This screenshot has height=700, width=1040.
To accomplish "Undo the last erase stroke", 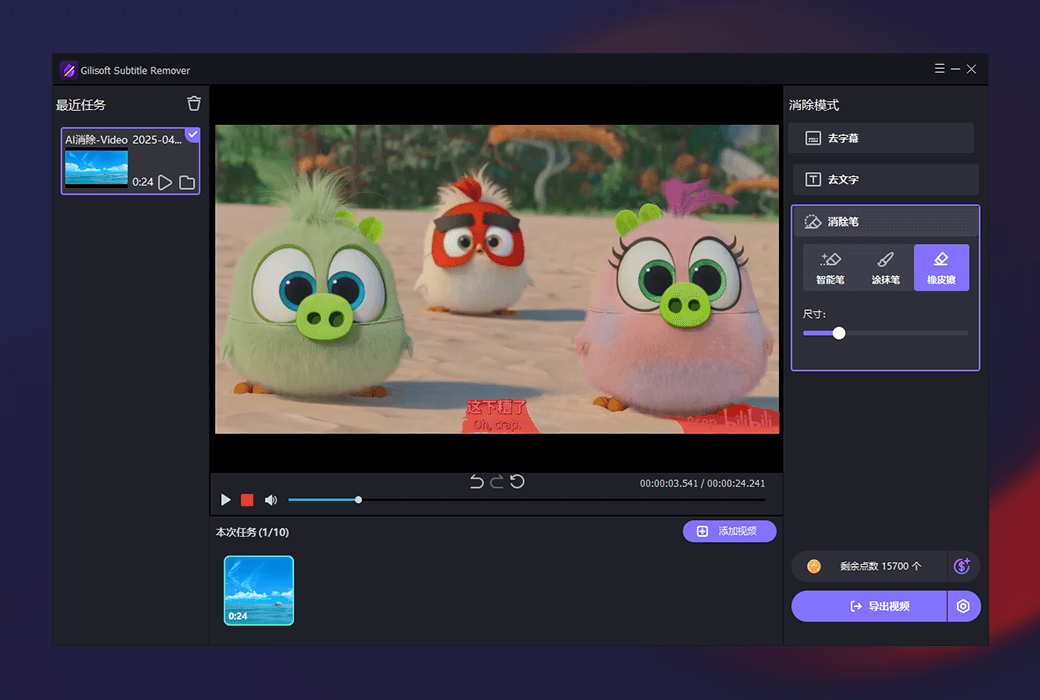I will pos(476,482).
